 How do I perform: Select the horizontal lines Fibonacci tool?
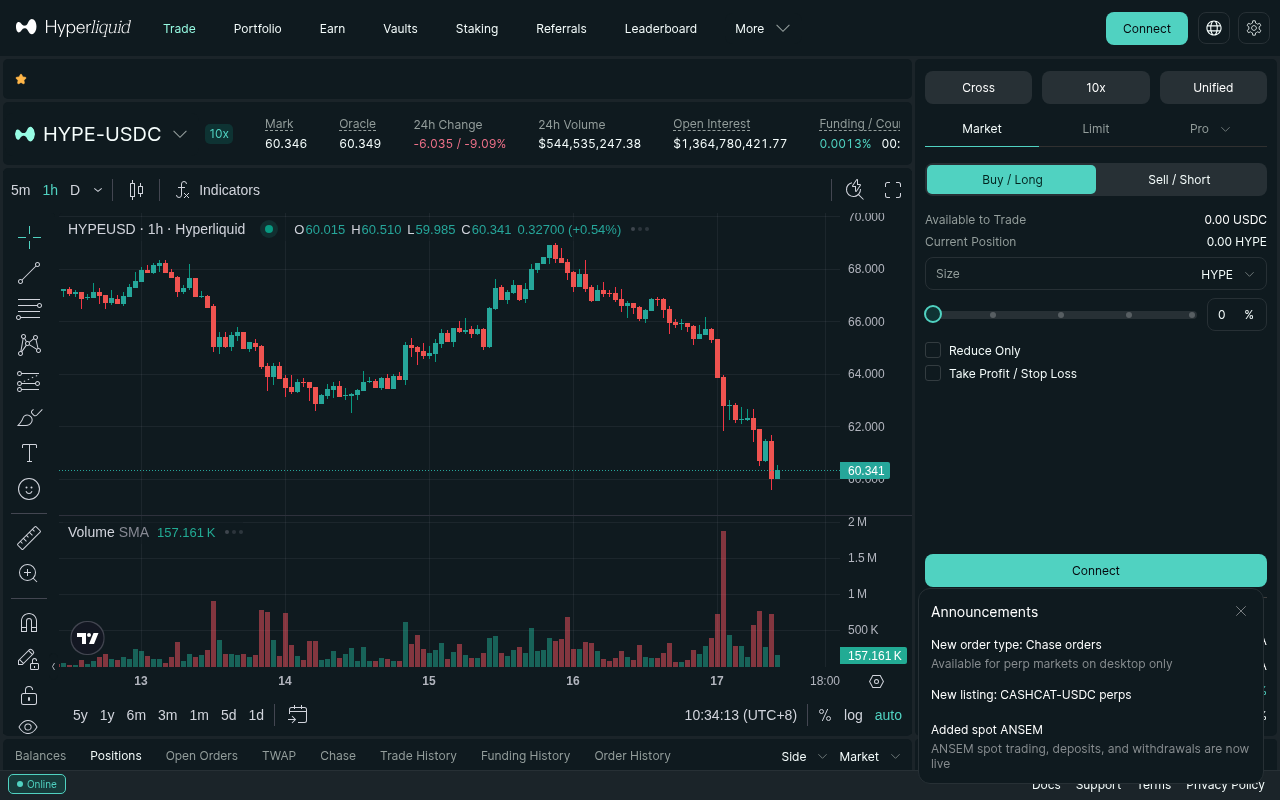tap(29, 309)
